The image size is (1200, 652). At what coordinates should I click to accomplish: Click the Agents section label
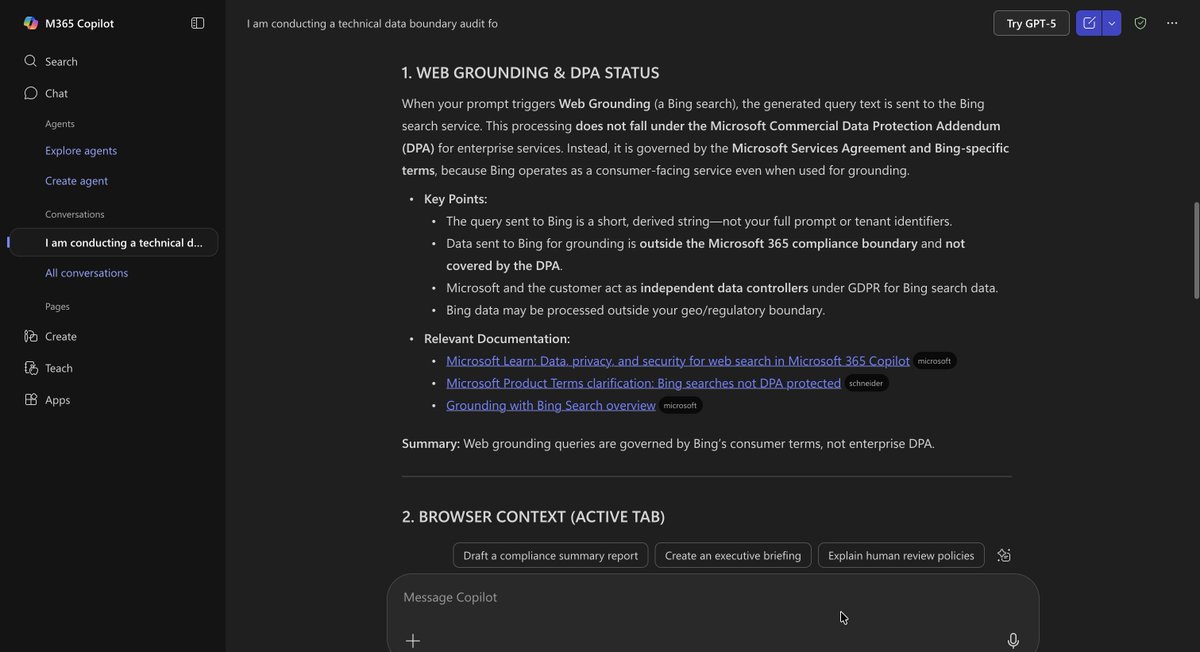60,123
